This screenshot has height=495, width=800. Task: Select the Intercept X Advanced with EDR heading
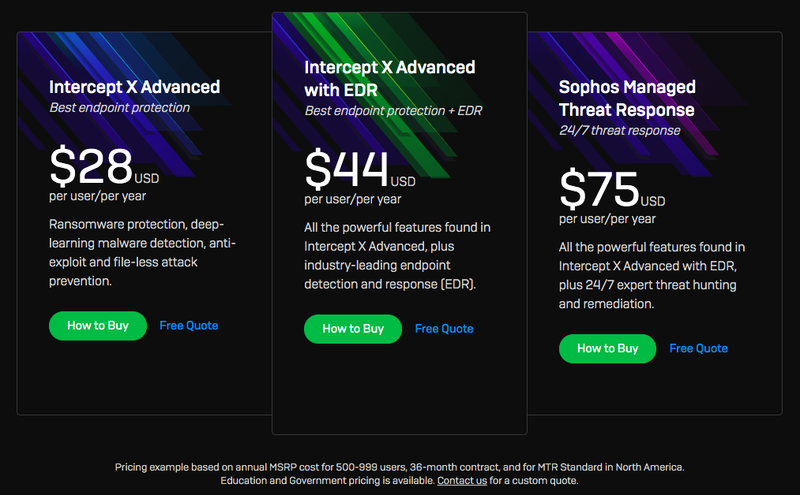pyautogui.click(x=390, y=79)
